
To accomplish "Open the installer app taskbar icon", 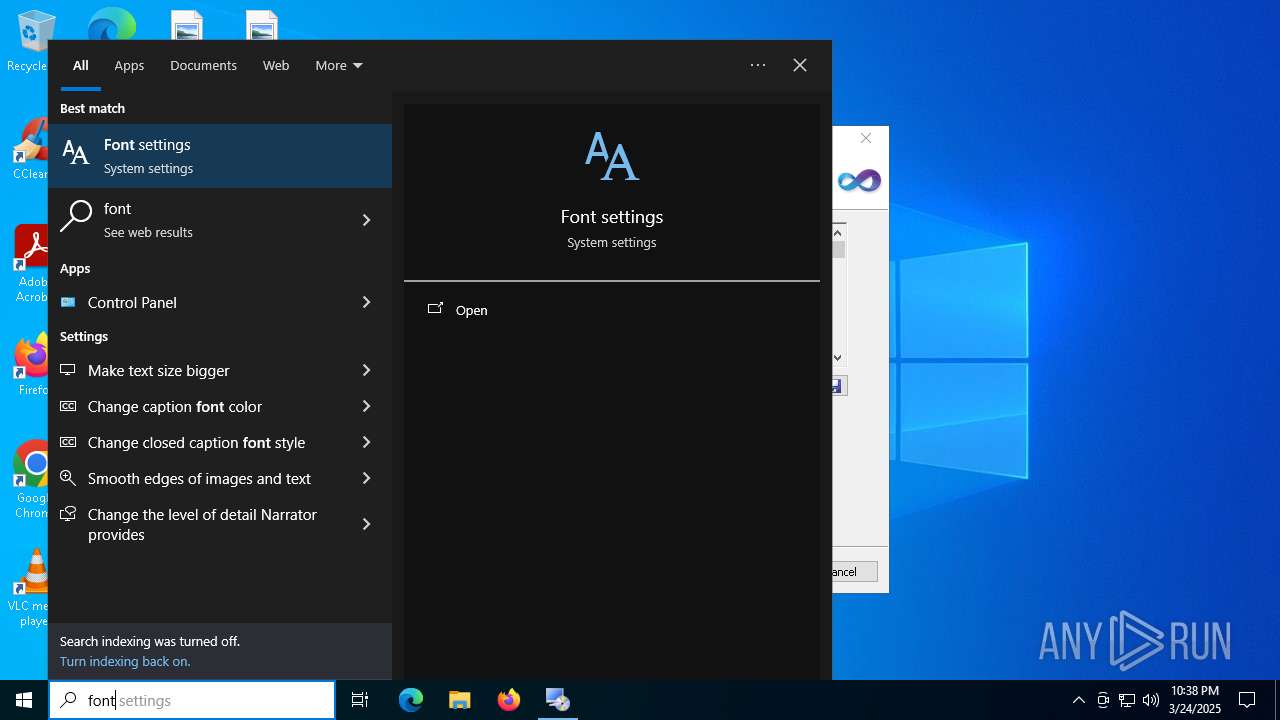I will 558,700.
